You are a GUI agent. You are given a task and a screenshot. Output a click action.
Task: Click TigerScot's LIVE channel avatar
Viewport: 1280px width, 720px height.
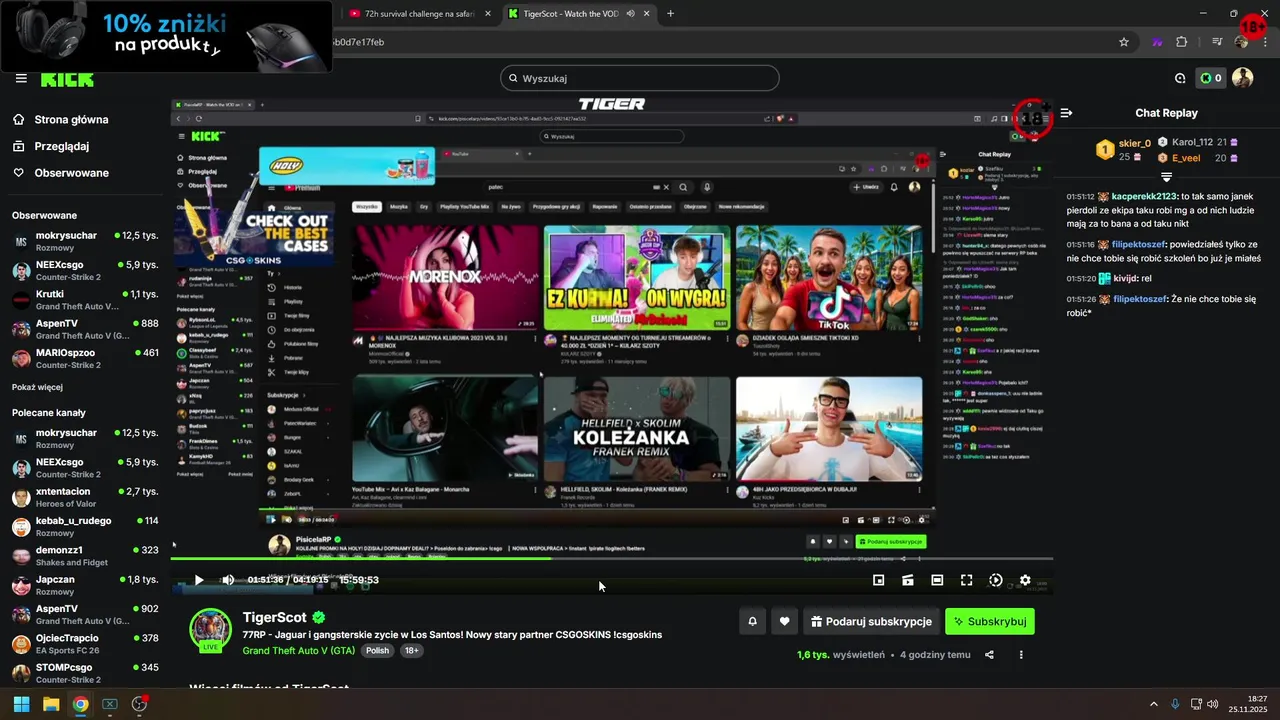point(211,629)
